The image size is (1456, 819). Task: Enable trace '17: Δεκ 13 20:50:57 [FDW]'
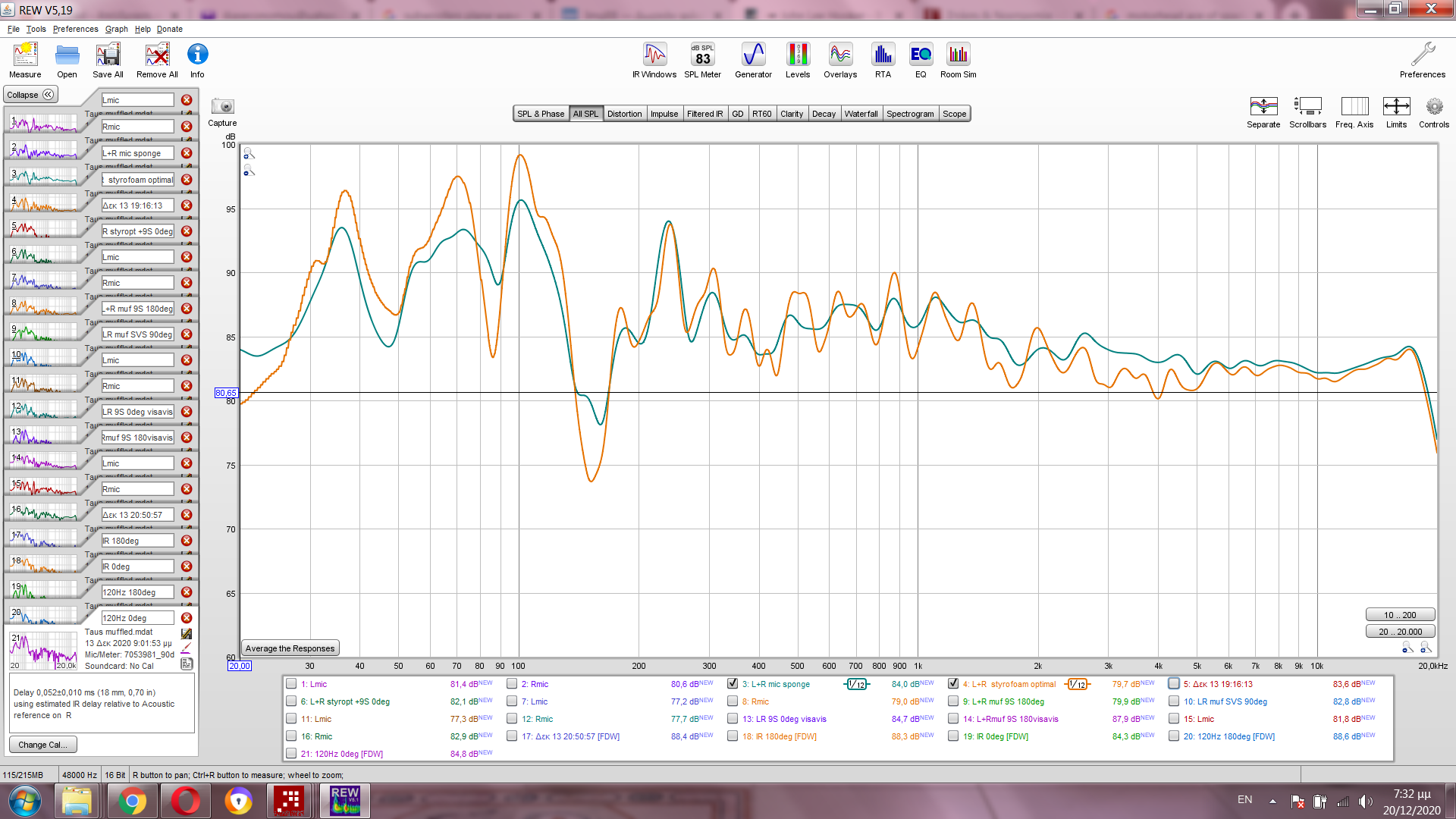pyautogui.click(x=512, y=736)
